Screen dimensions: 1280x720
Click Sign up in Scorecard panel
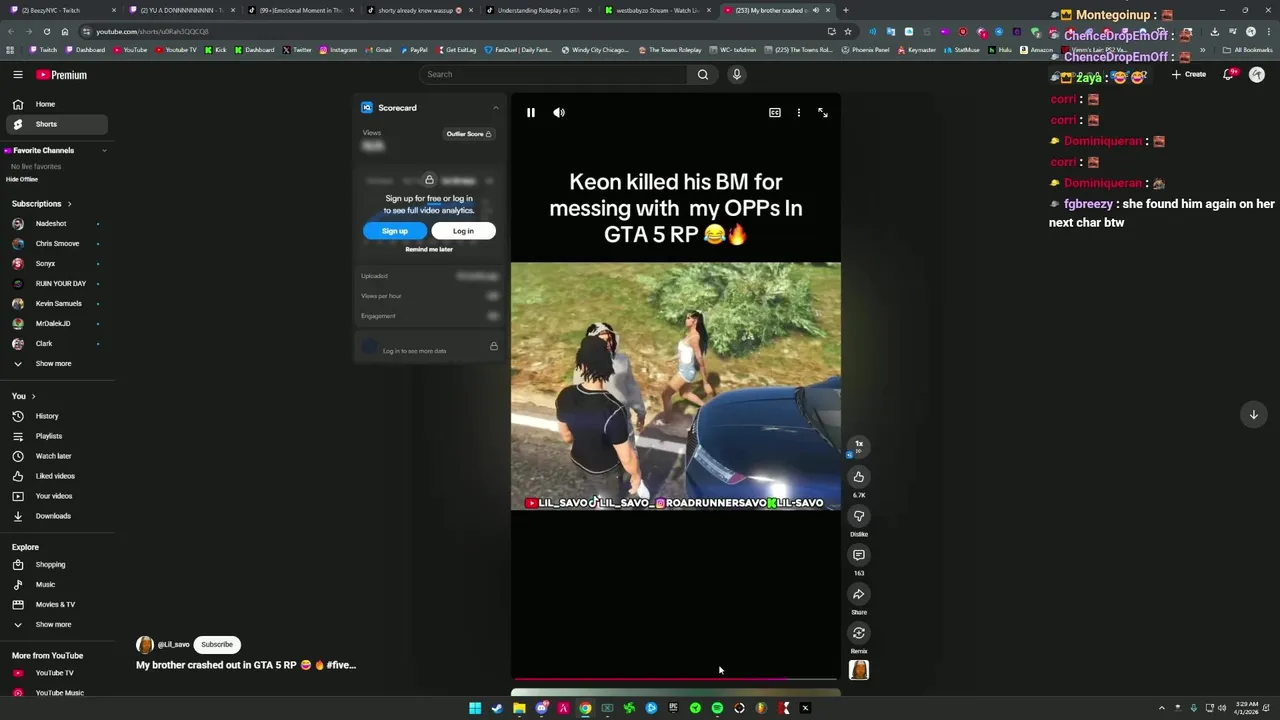click(395, 231)
